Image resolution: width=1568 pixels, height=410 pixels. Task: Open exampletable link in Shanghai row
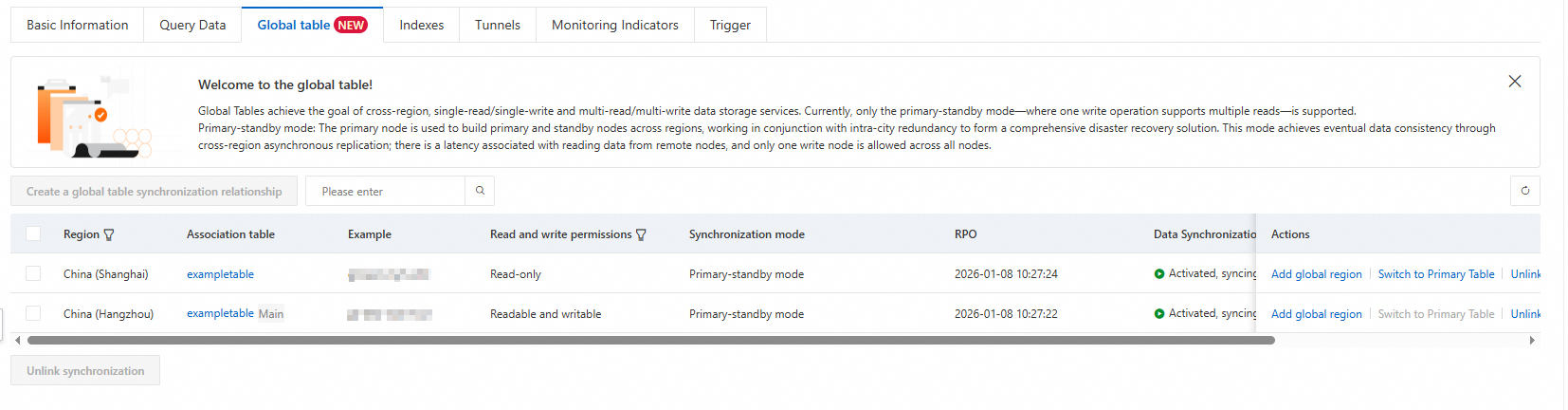click(x=220, y=274)
